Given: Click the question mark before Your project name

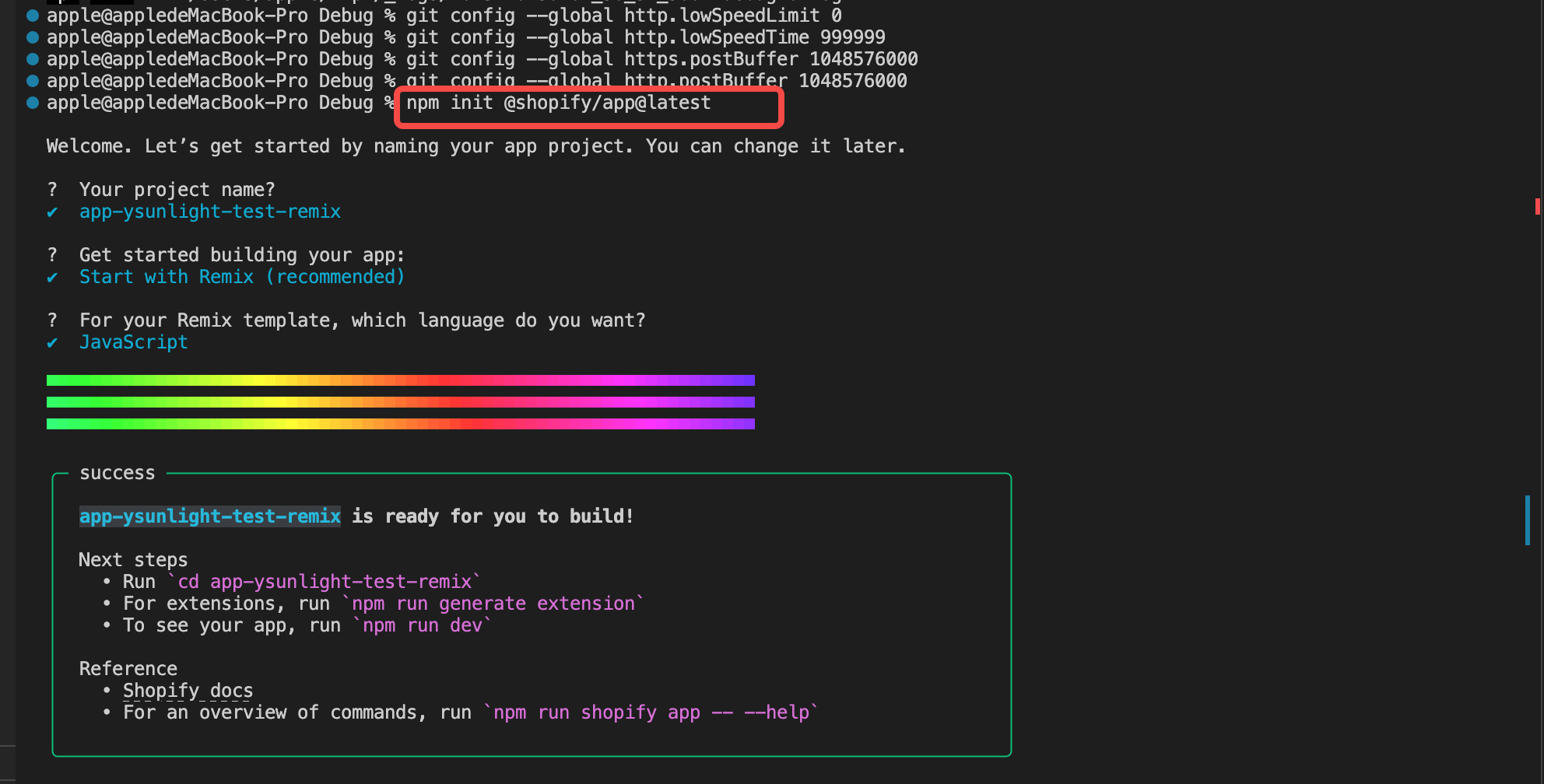Looking at the screenshot, I should click(52, 190).
